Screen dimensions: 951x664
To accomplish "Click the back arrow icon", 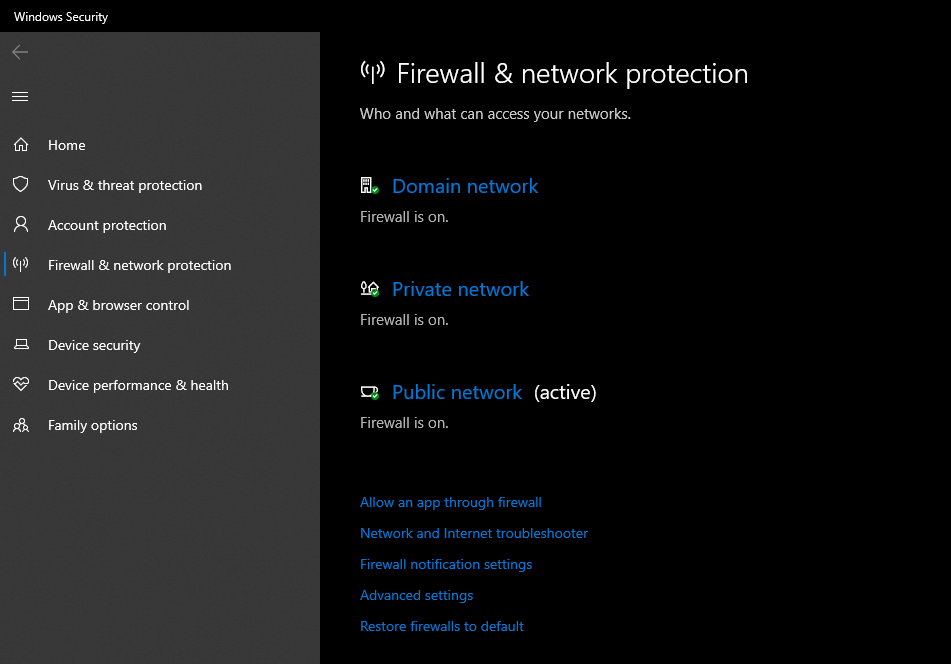I will (x=20, y=52).
